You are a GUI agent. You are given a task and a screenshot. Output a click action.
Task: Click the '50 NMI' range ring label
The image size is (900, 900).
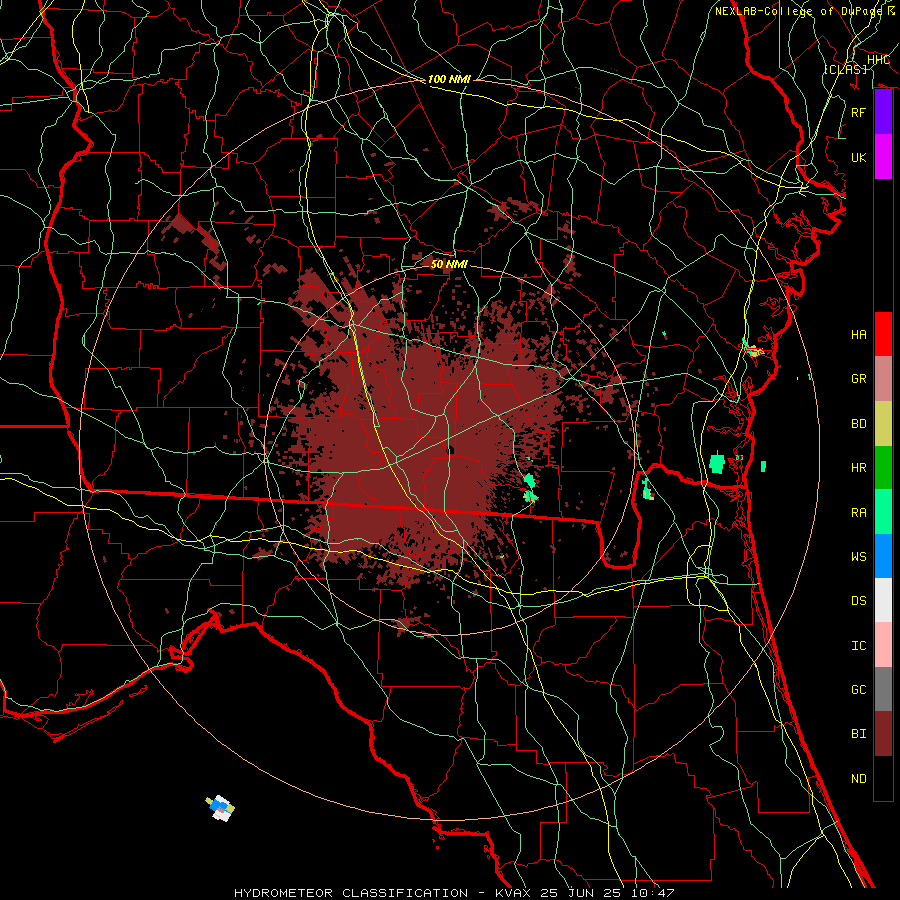click(449, 264)
